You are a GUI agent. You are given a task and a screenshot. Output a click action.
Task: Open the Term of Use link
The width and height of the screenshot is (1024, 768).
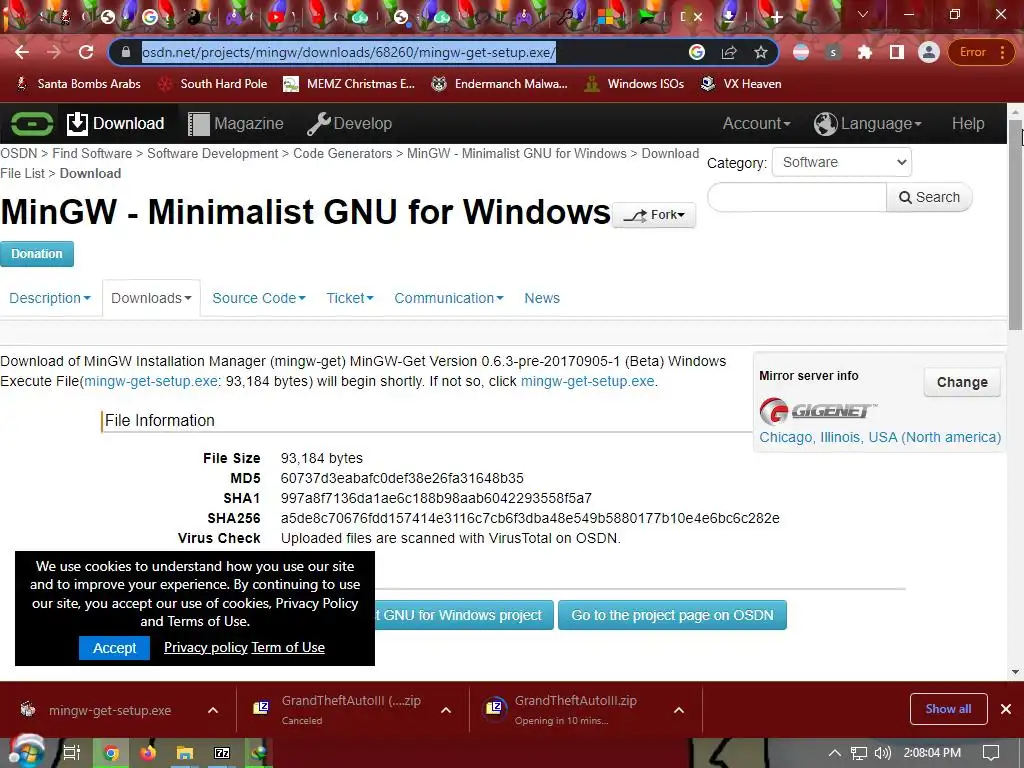click(288, 647)
